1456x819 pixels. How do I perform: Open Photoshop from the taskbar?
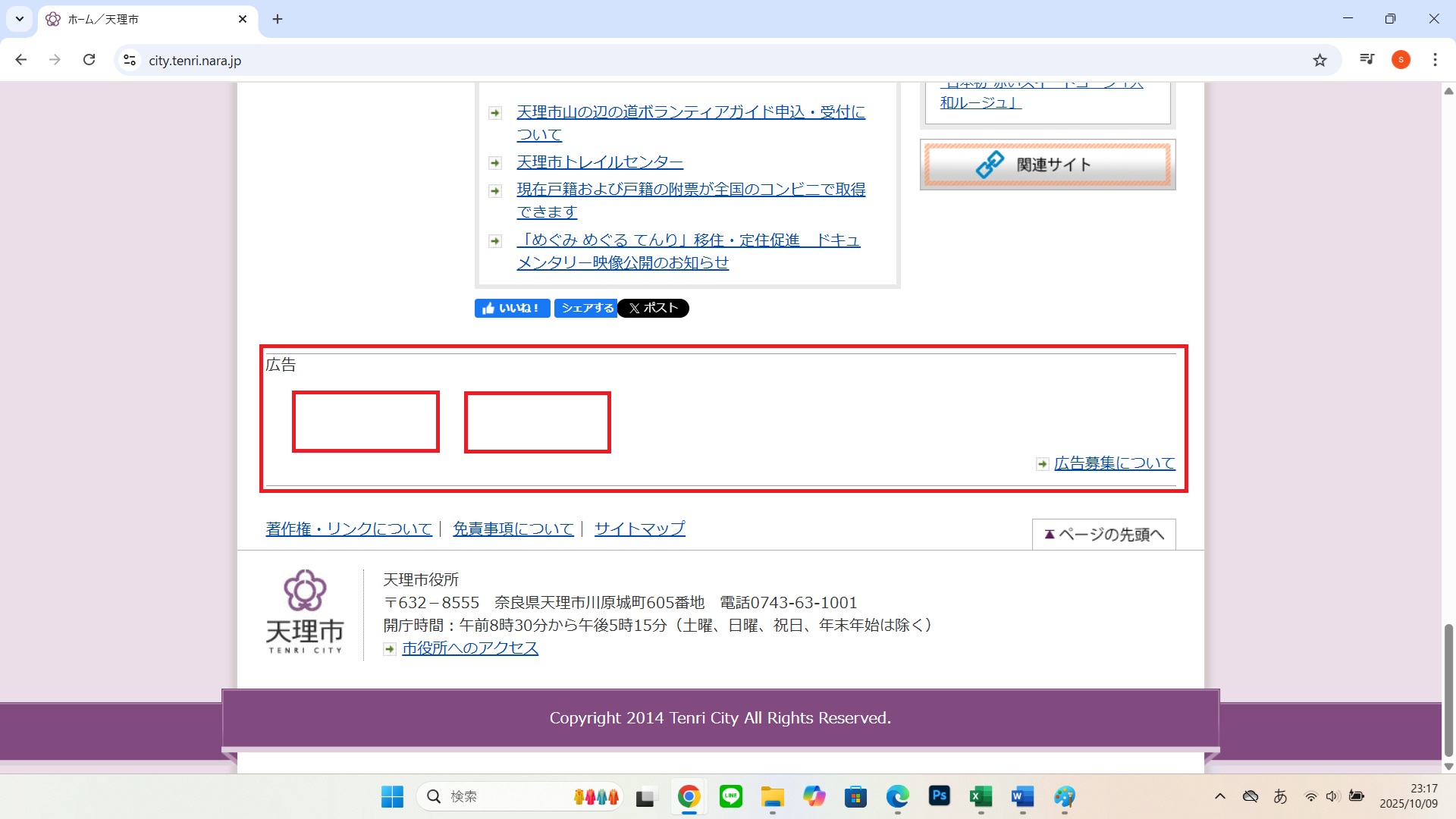click(x=939, y=795)
